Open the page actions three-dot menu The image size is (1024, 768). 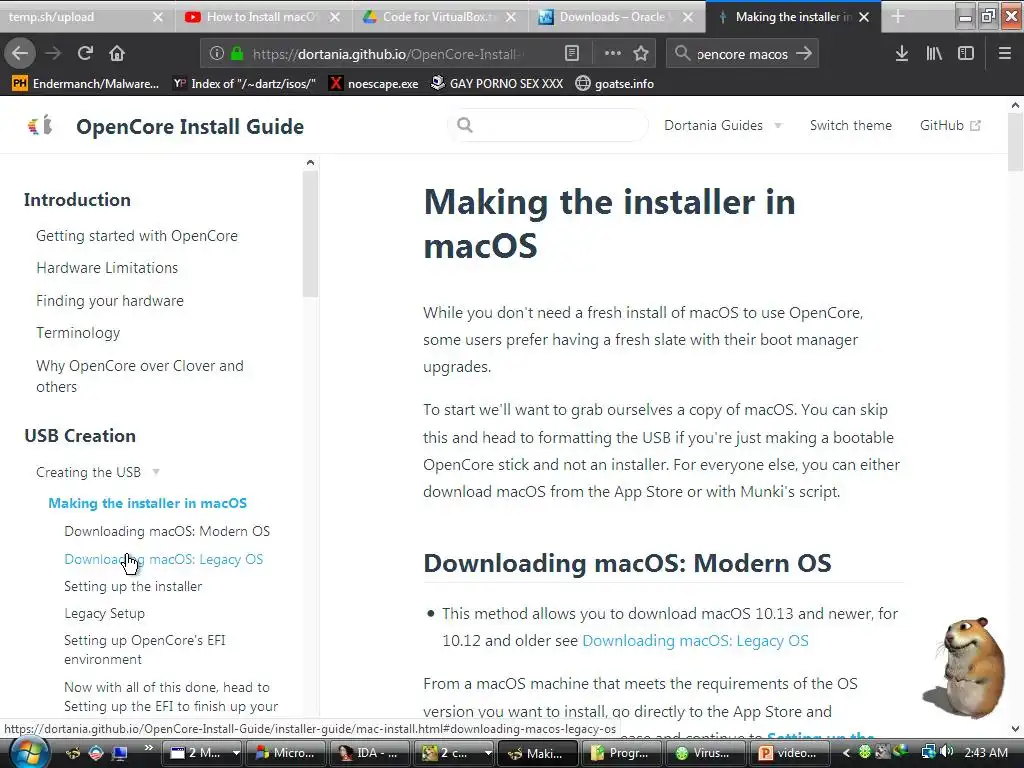[613, 54]
